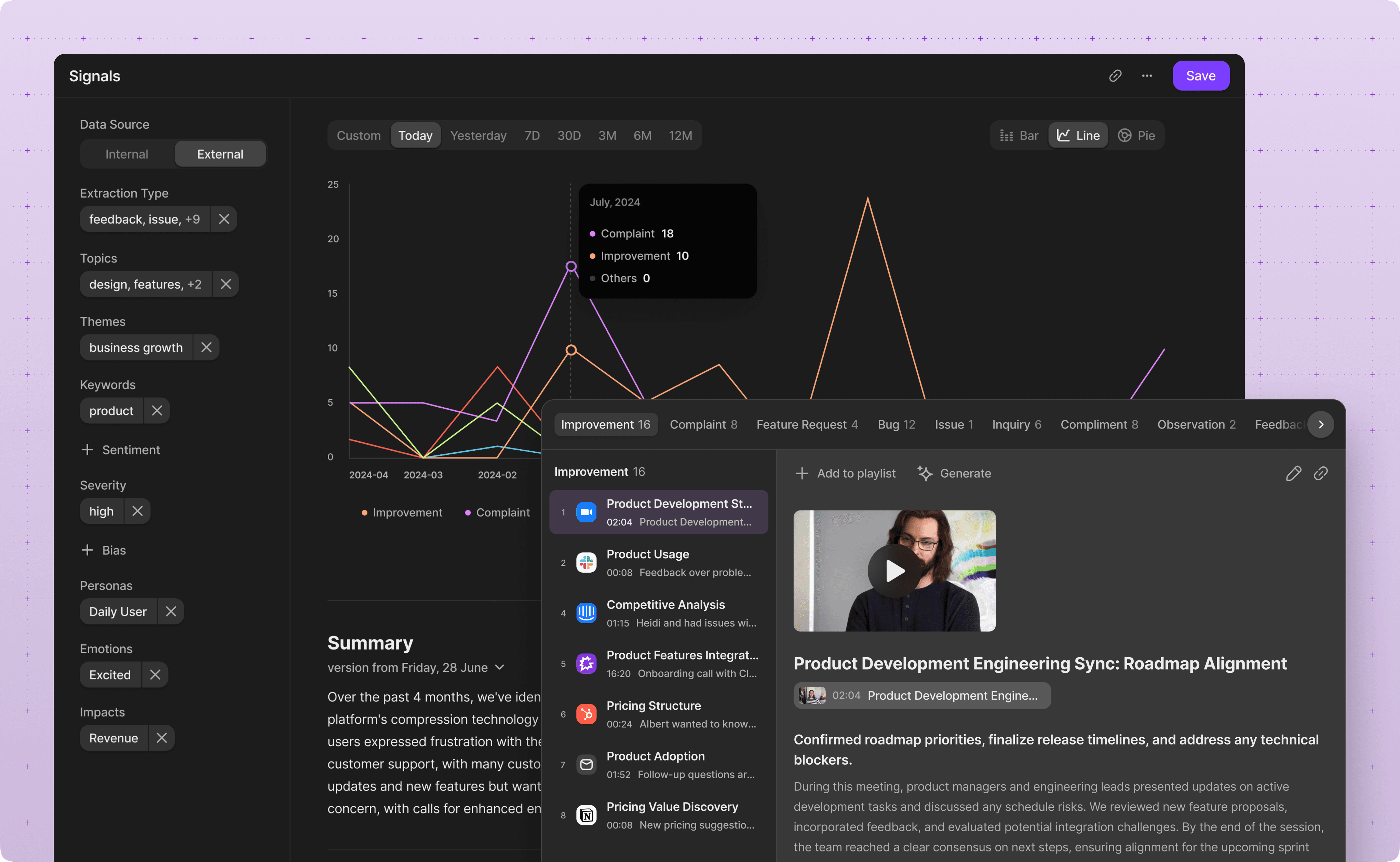Click the plus icon next to Sentiment
This screenshot has height=862, width=1400.
[87, 450]
